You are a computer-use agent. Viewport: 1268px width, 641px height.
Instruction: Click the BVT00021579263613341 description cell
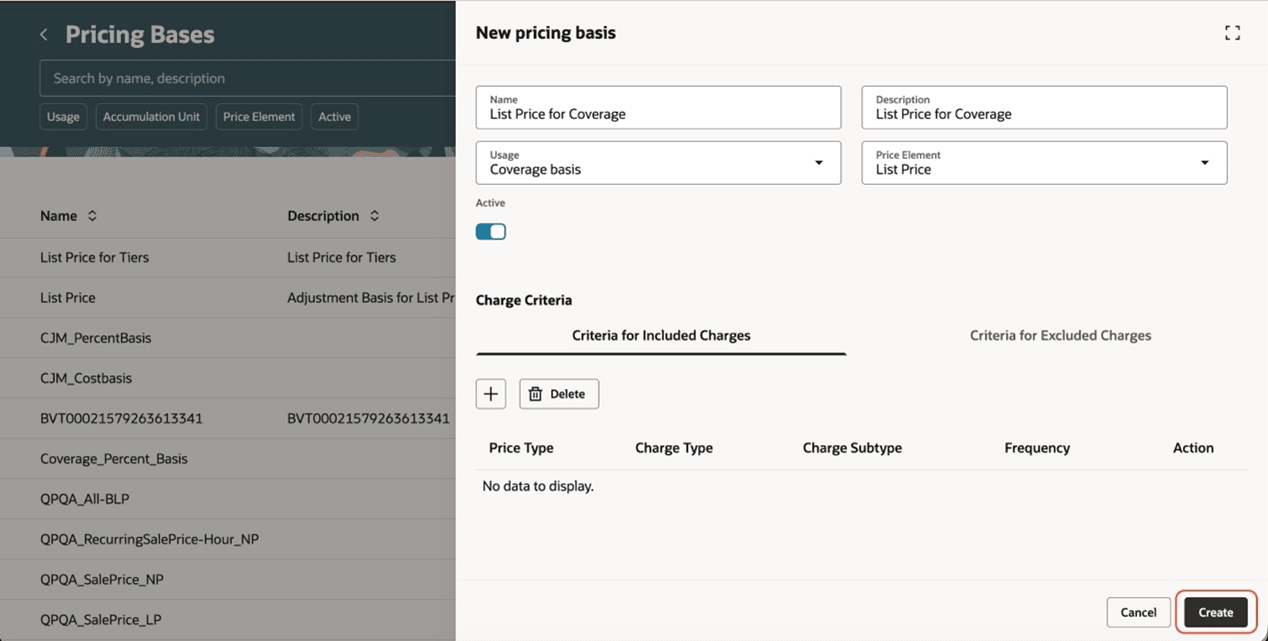[368, 418]
